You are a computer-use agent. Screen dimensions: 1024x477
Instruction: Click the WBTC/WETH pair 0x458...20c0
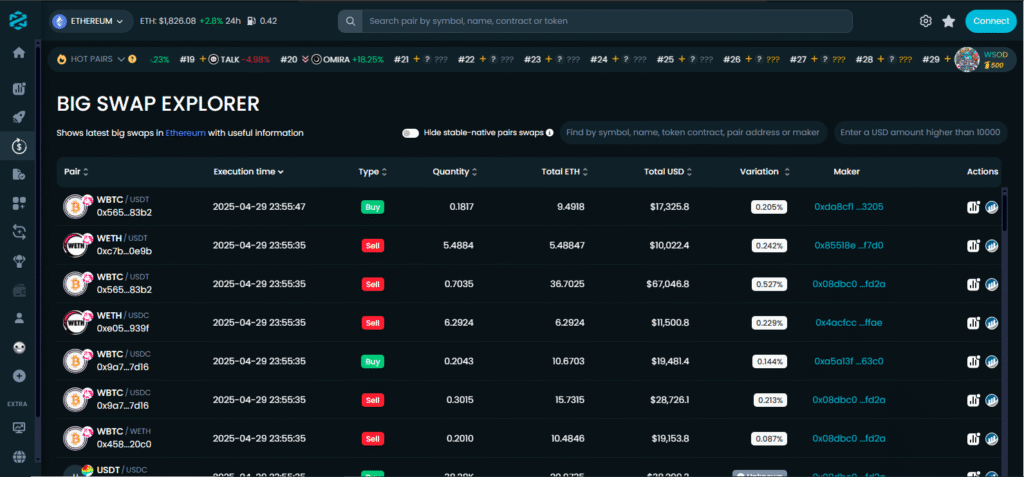123,444
